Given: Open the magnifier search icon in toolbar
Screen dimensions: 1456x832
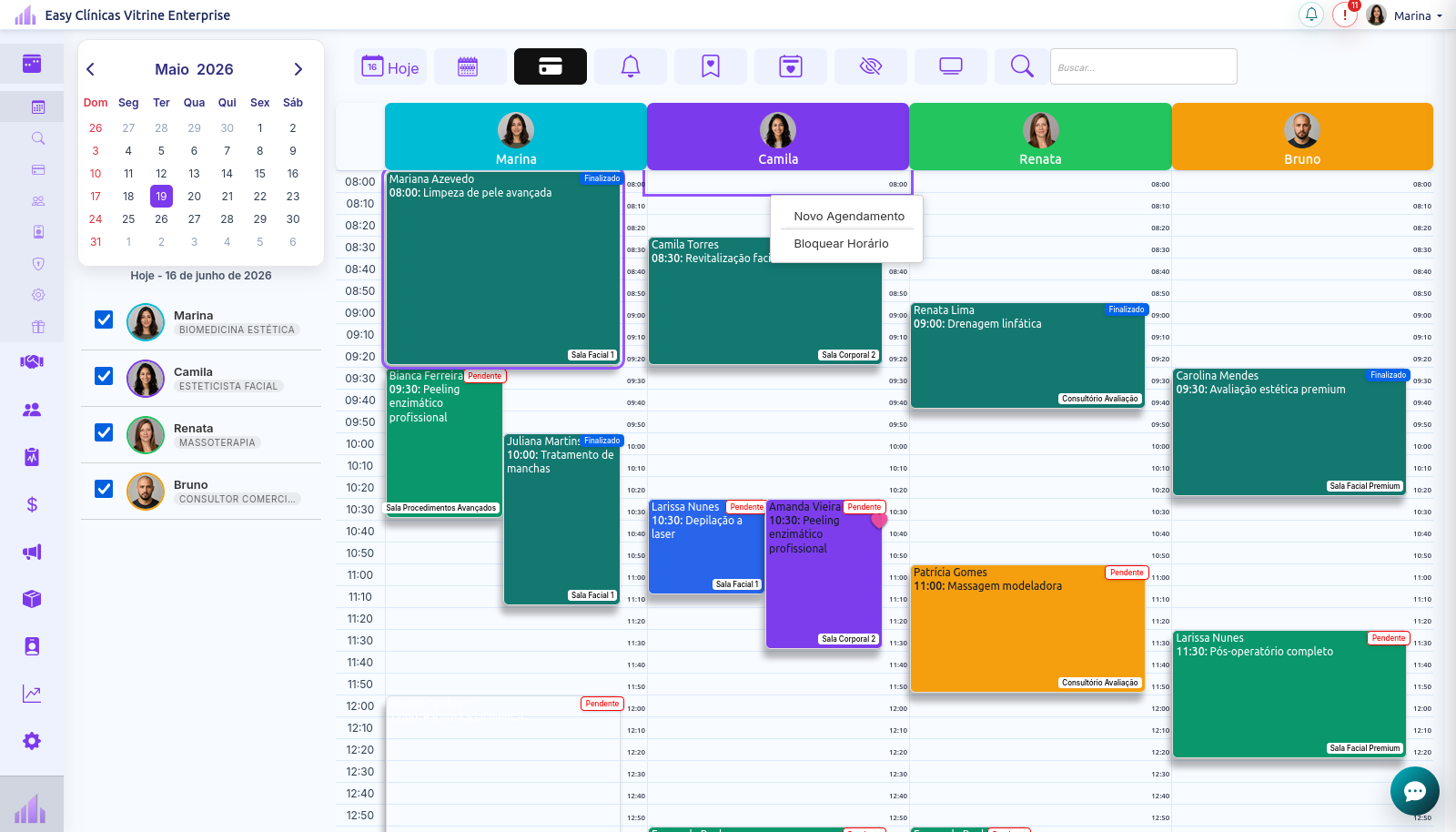Looking at the screenshot, I should pyautogui.click(x=1022, y=66).
